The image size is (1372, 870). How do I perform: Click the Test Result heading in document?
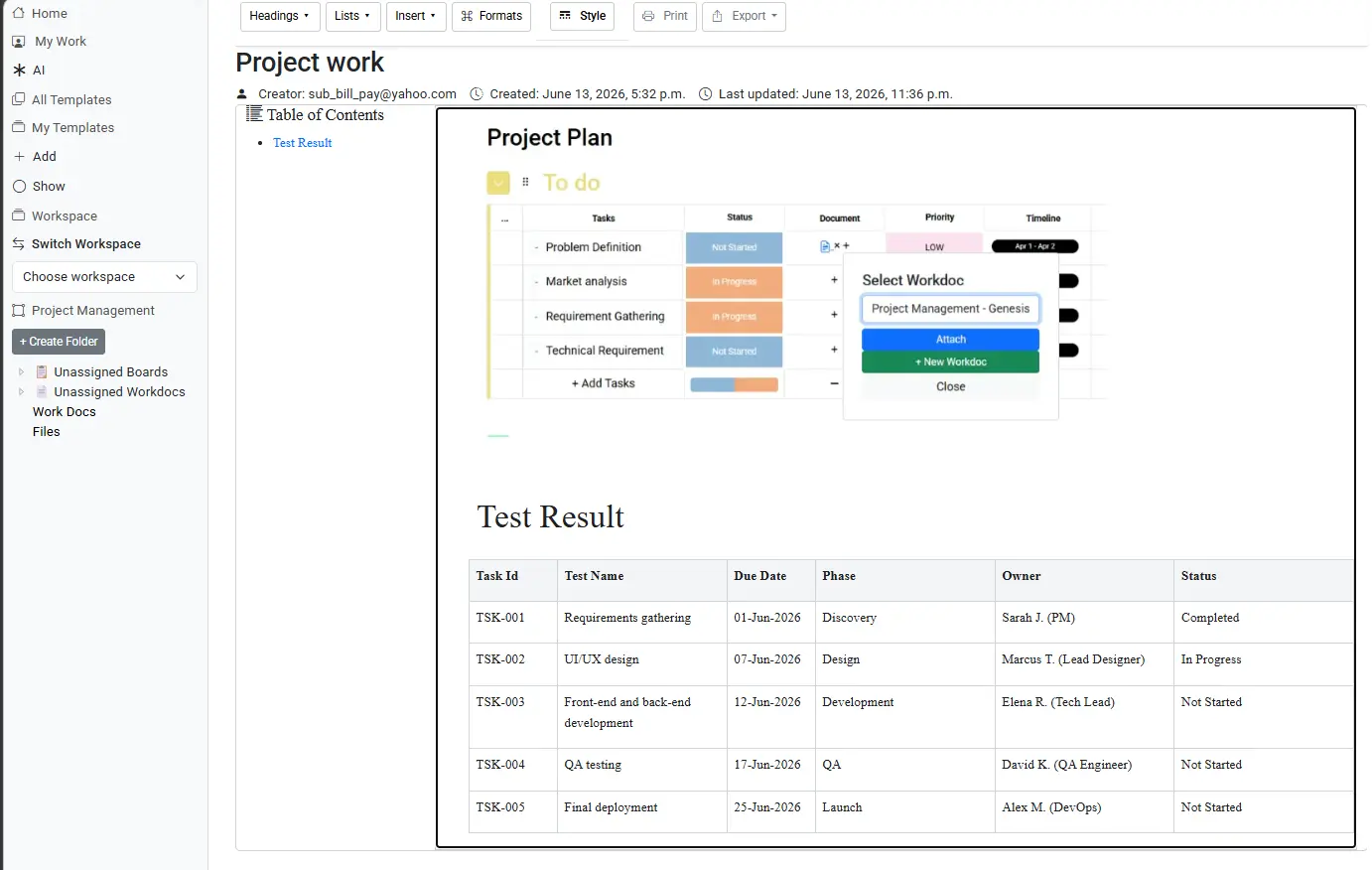coord(551,517)
